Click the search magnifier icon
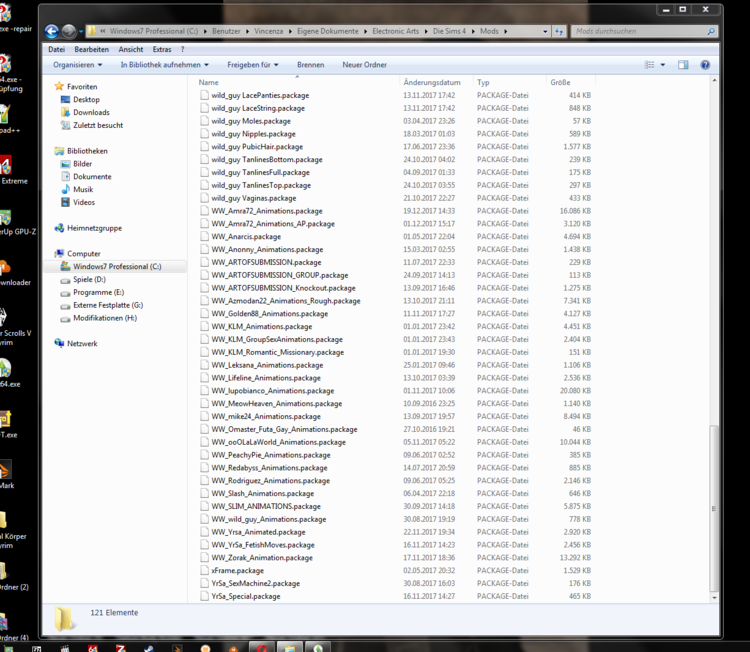 711,32
